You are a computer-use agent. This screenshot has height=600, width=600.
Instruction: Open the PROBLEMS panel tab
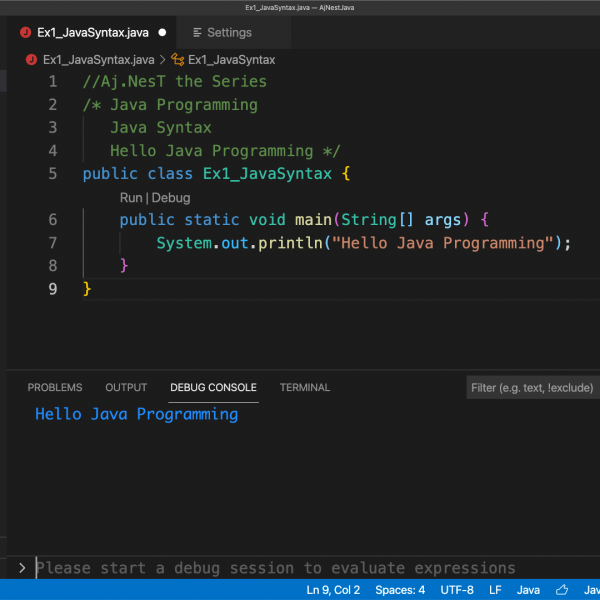(54, 388)
